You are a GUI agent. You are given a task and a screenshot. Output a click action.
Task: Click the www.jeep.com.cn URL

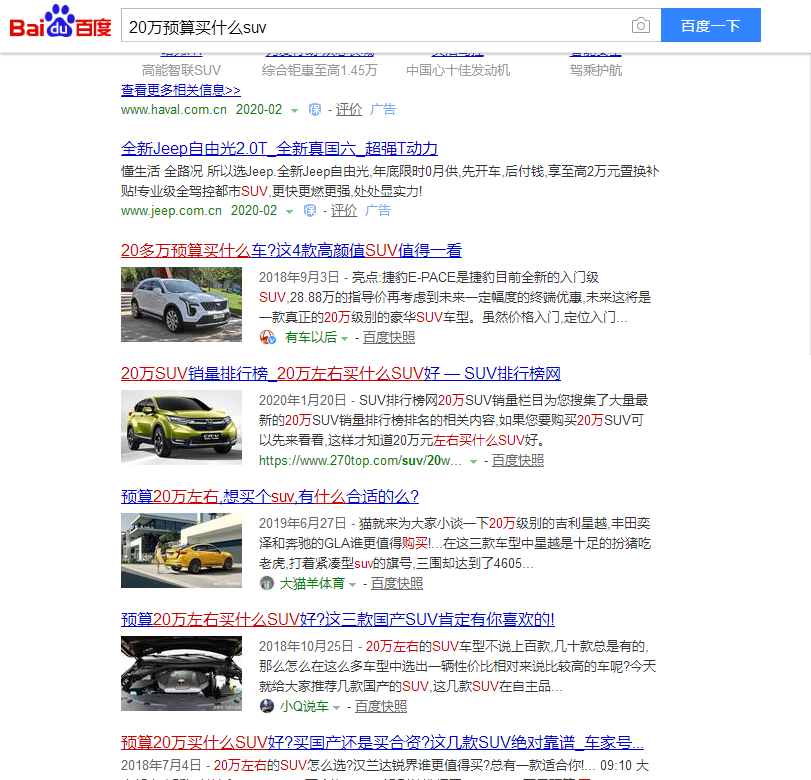pos(171,211)
